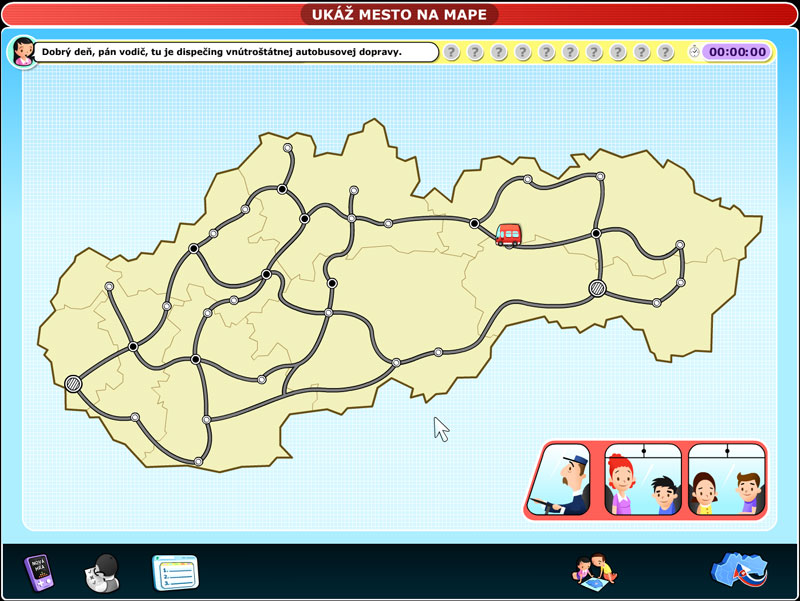Click the red bus on the map
Image resolution: width=800 pixels, height=601 pixels.
pos(509,234)
